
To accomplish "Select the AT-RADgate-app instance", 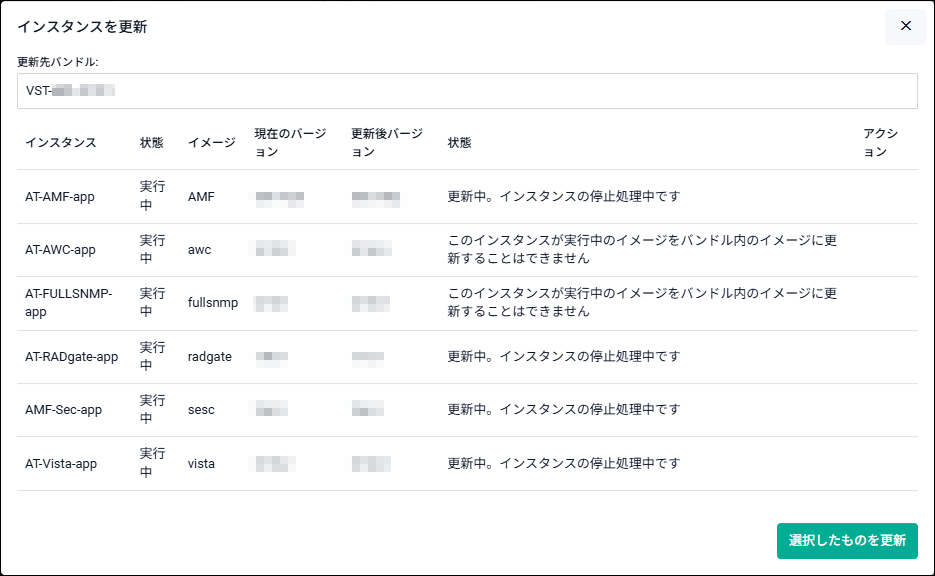I will 72,357.
